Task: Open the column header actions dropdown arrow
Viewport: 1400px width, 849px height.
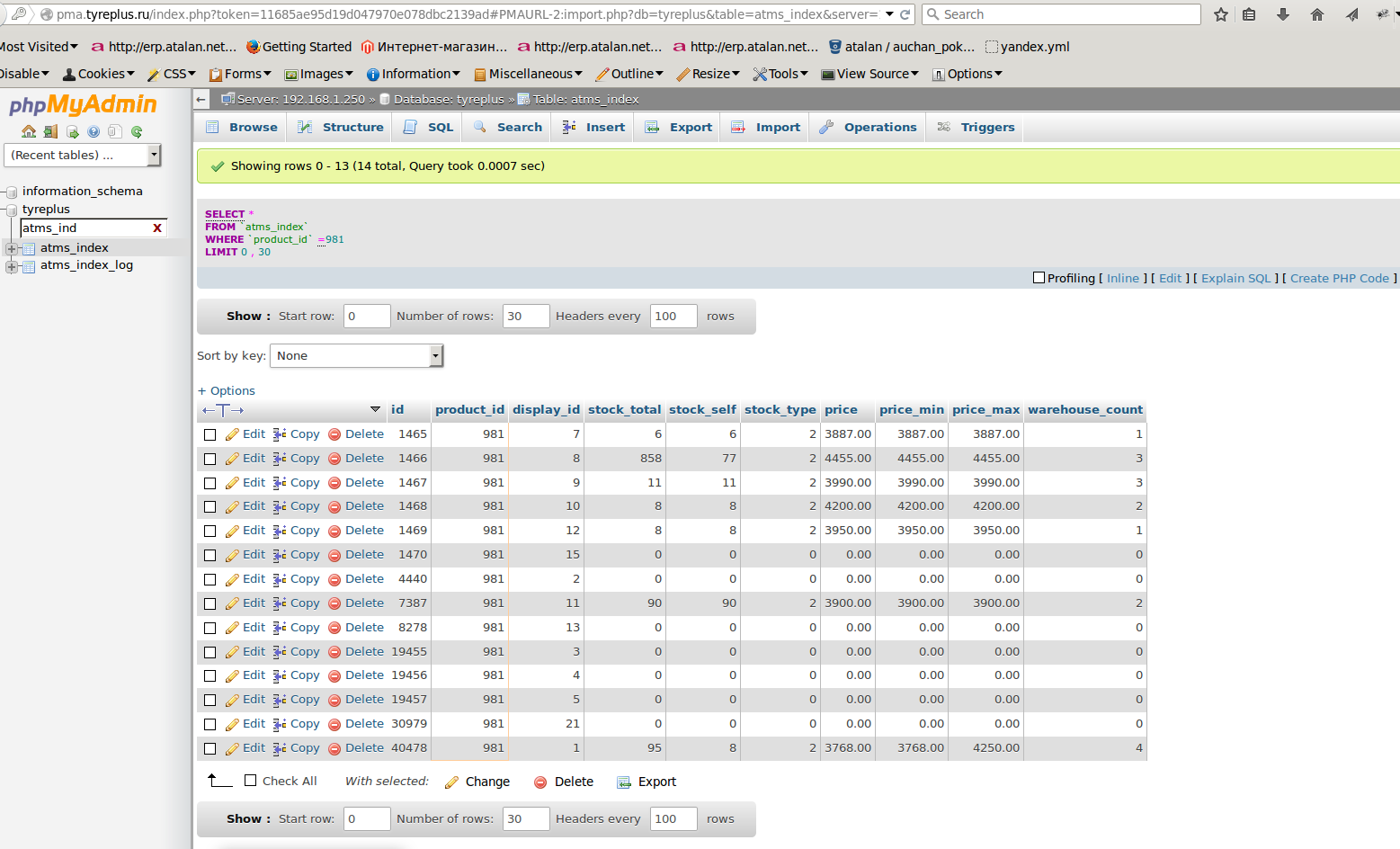Action: [375, 409]
